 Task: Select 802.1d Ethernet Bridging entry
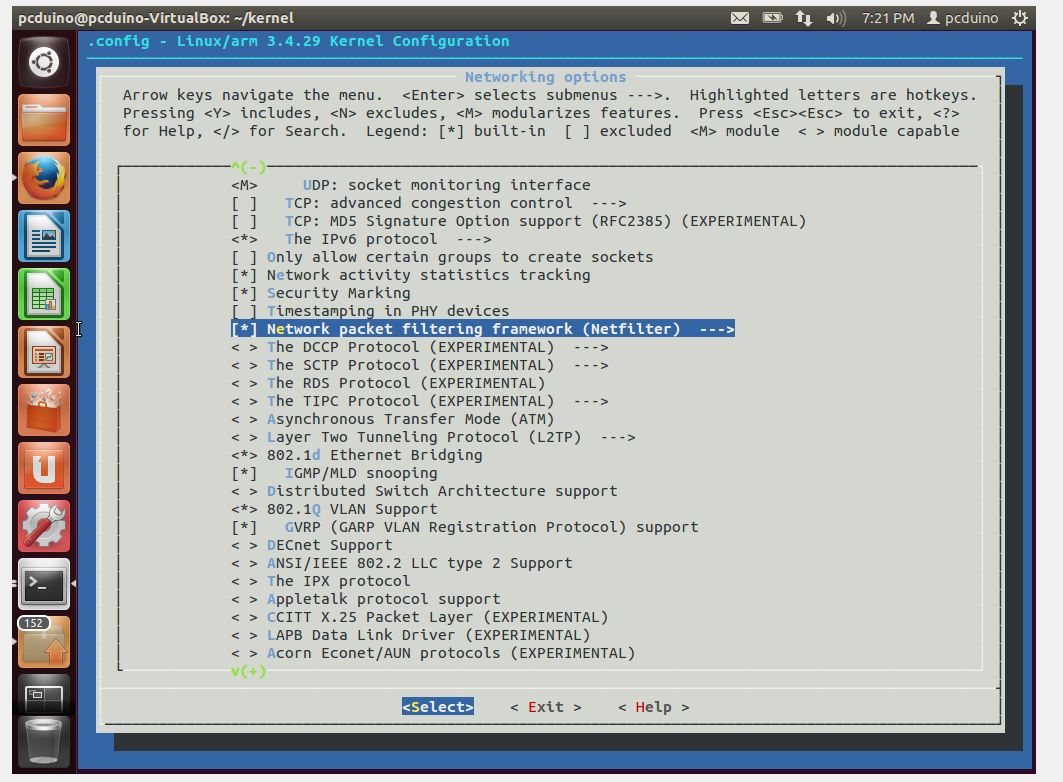[357, 455]
